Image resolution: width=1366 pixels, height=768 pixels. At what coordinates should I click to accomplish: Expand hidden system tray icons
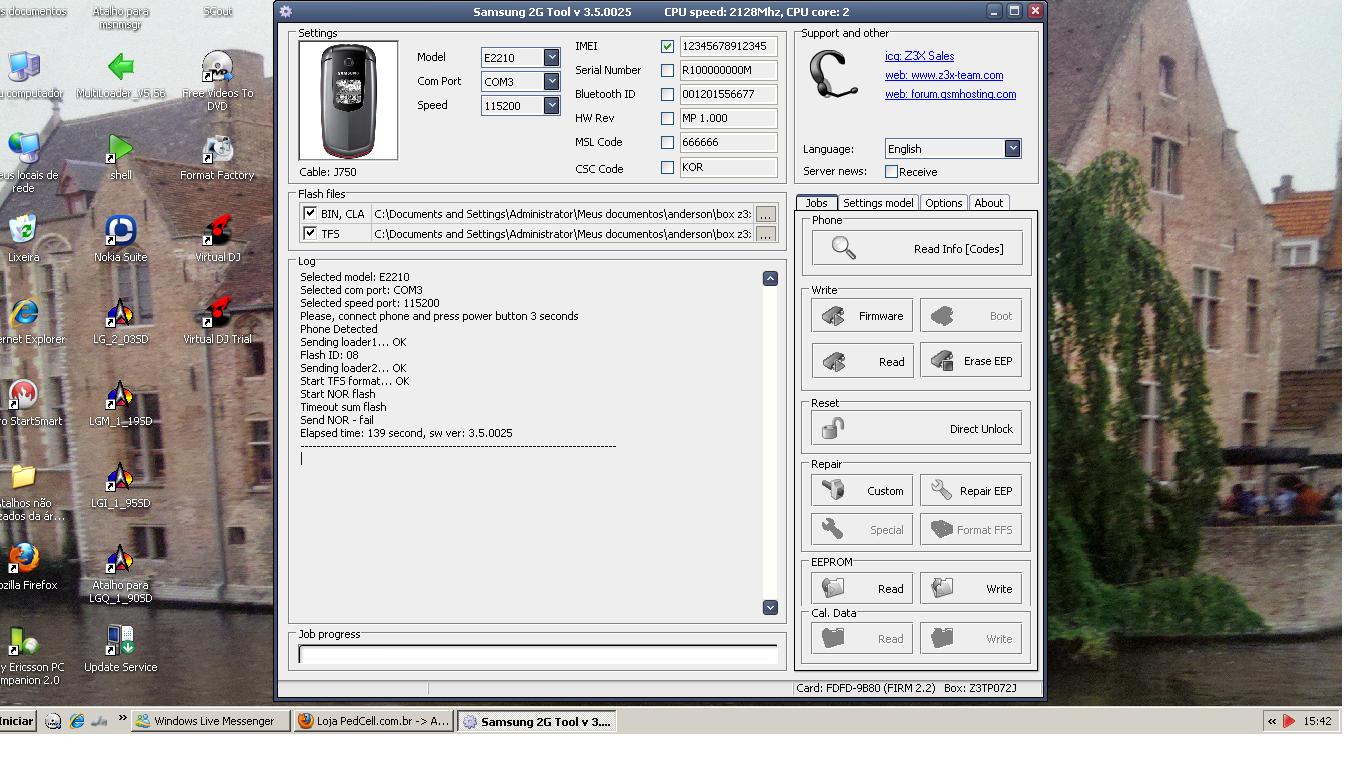pos(1272,721)
